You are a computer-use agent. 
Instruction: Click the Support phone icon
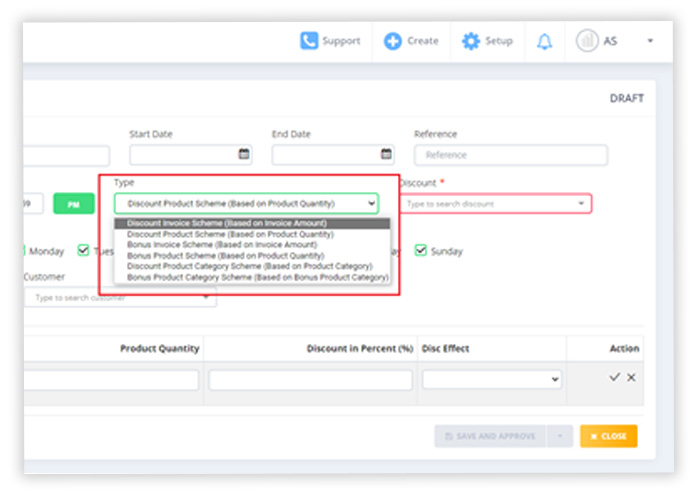tap(309, 41)
